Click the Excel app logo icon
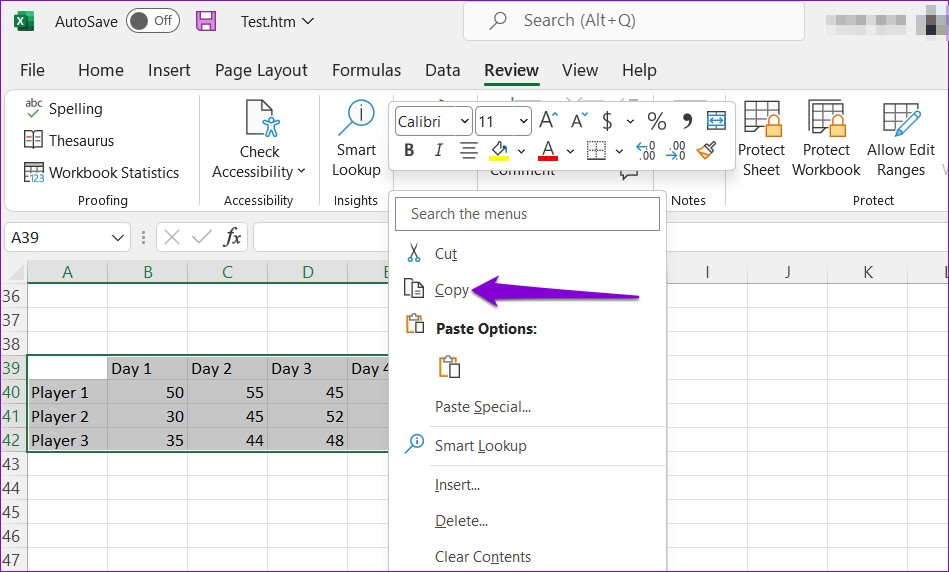The width and height of the screenshot is (949, 572). click(x=24, y=21)
